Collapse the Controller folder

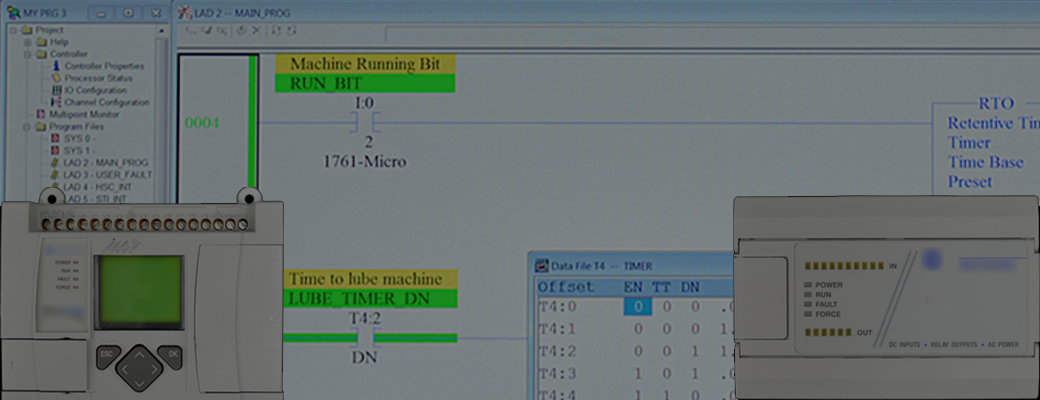27,54
